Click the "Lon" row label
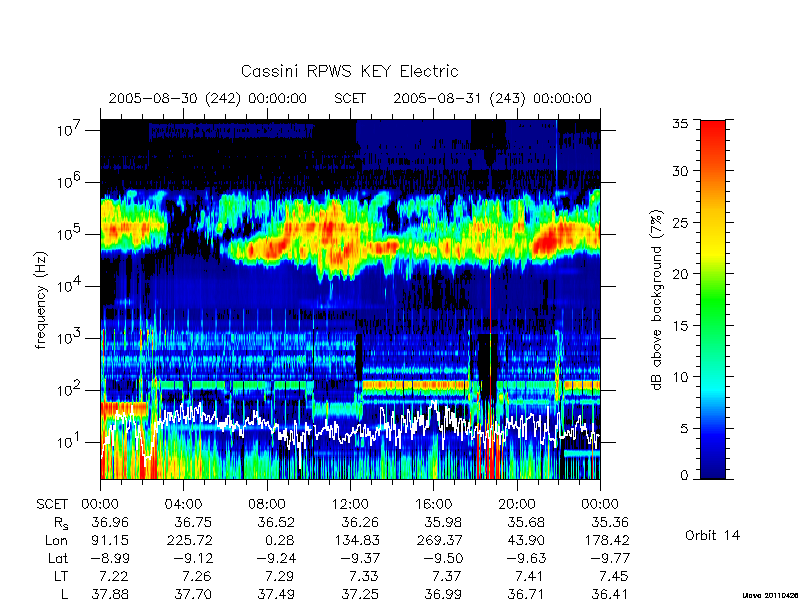Viewport: 800px width, 600px height. [x=57, y=540]
